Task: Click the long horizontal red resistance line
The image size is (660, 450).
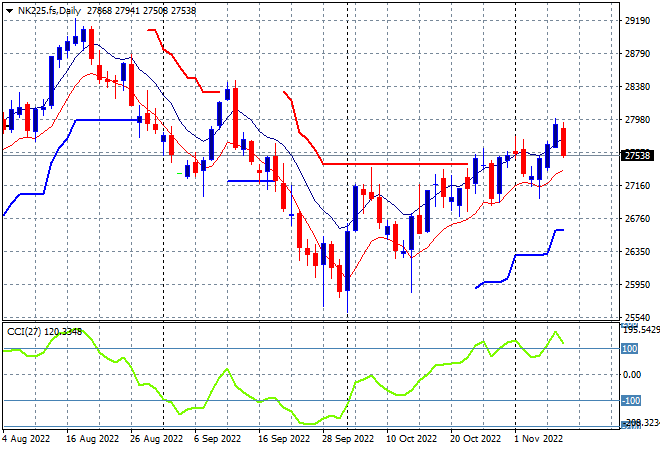Action: [395, 164]
